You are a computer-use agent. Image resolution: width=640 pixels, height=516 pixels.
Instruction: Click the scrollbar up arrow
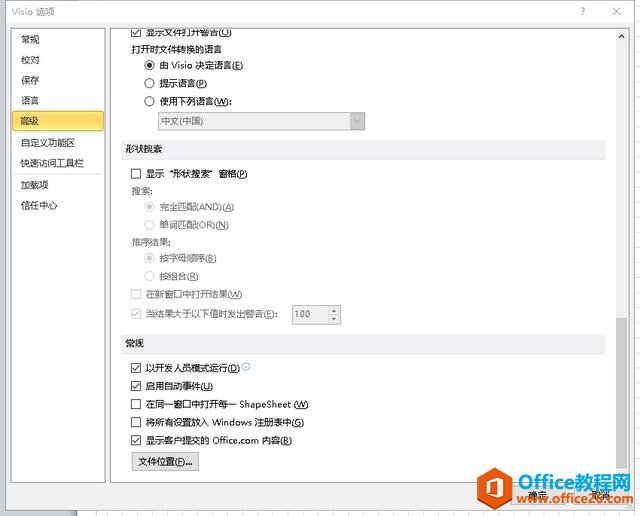point(621,36)
